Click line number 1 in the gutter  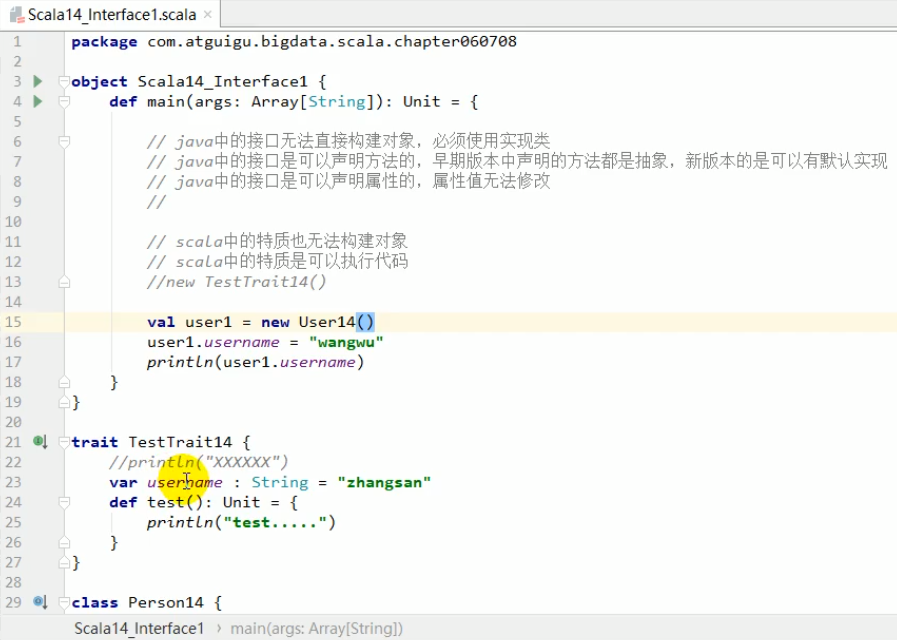pyautogui.click(x=17, y=42)
